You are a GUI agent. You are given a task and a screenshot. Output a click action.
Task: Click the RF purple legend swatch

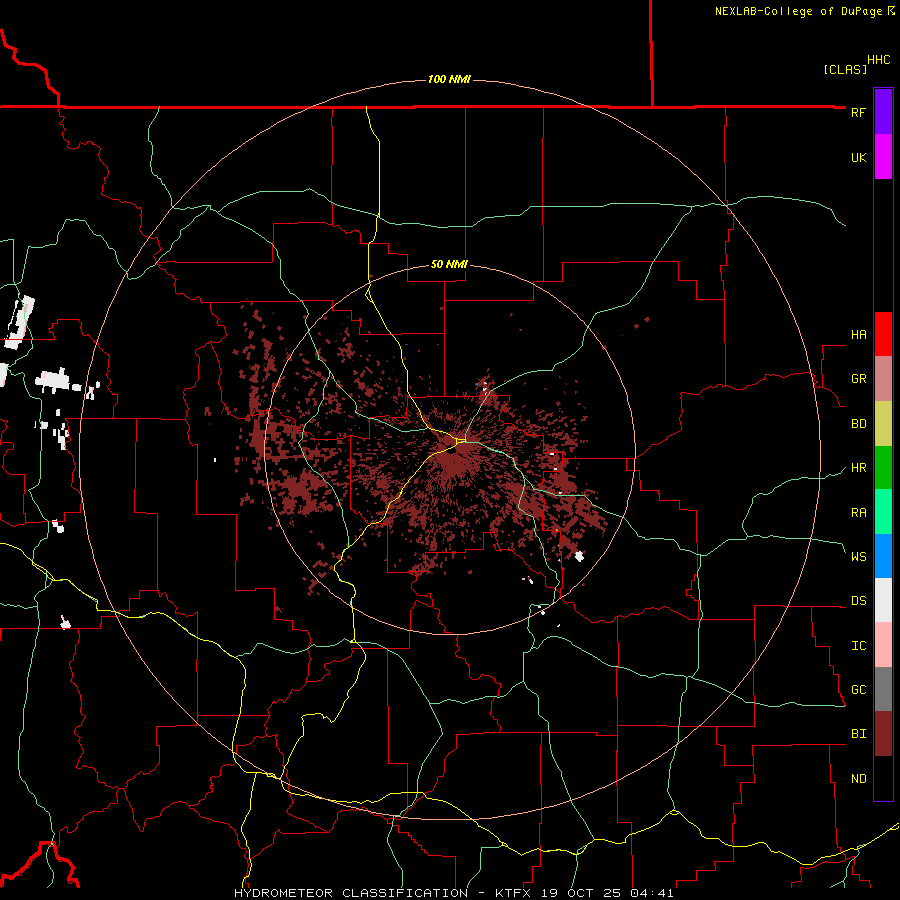883,112
